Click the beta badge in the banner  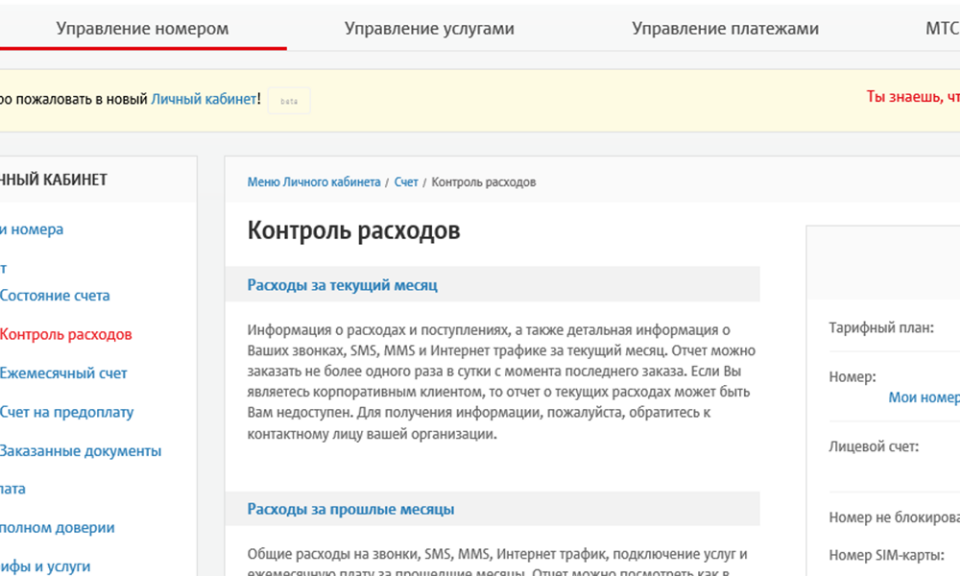coord(289,101)
